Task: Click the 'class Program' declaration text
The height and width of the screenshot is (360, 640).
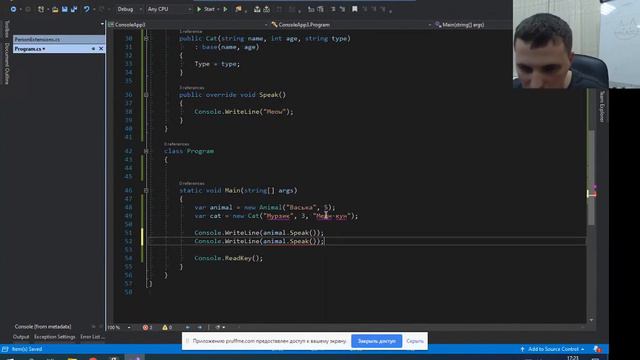Action: [189, 151]
